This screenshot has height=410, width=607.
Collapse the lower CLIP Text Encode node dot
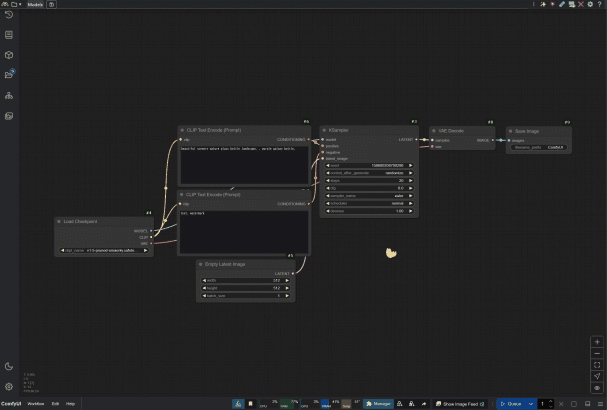coord(182,194)
